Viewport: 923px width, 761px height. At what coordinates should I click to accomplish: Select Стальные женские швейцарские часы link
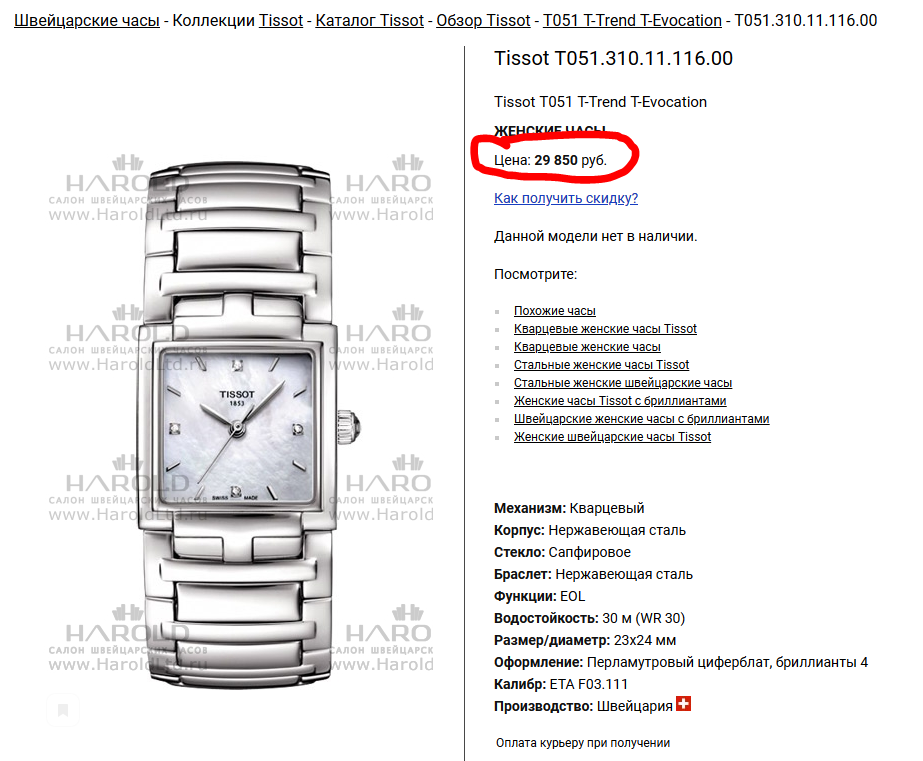[623, 383]
